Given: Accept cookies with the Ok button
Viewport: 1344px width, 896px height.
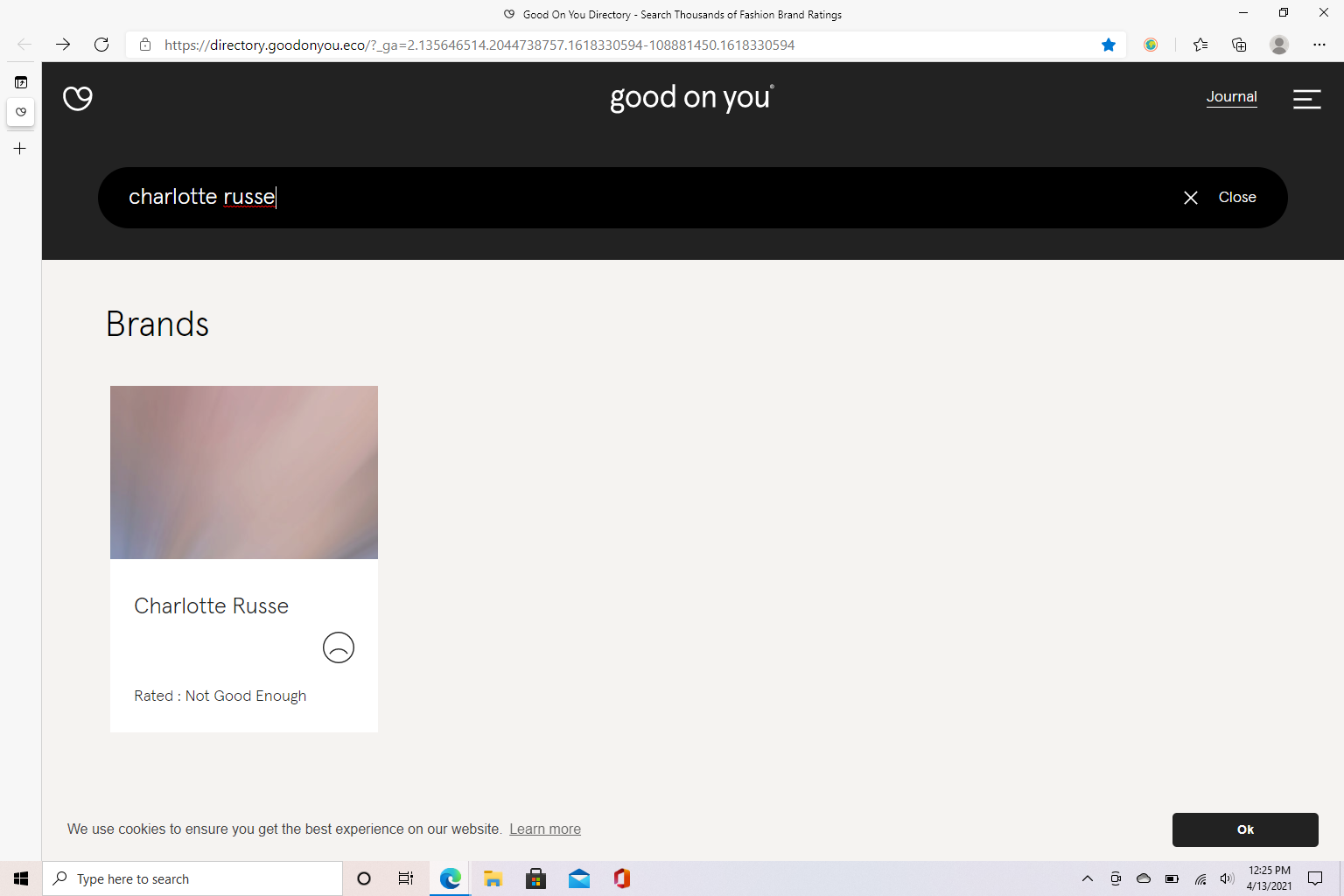Looking at the screenshot, I should (1245, 829).
